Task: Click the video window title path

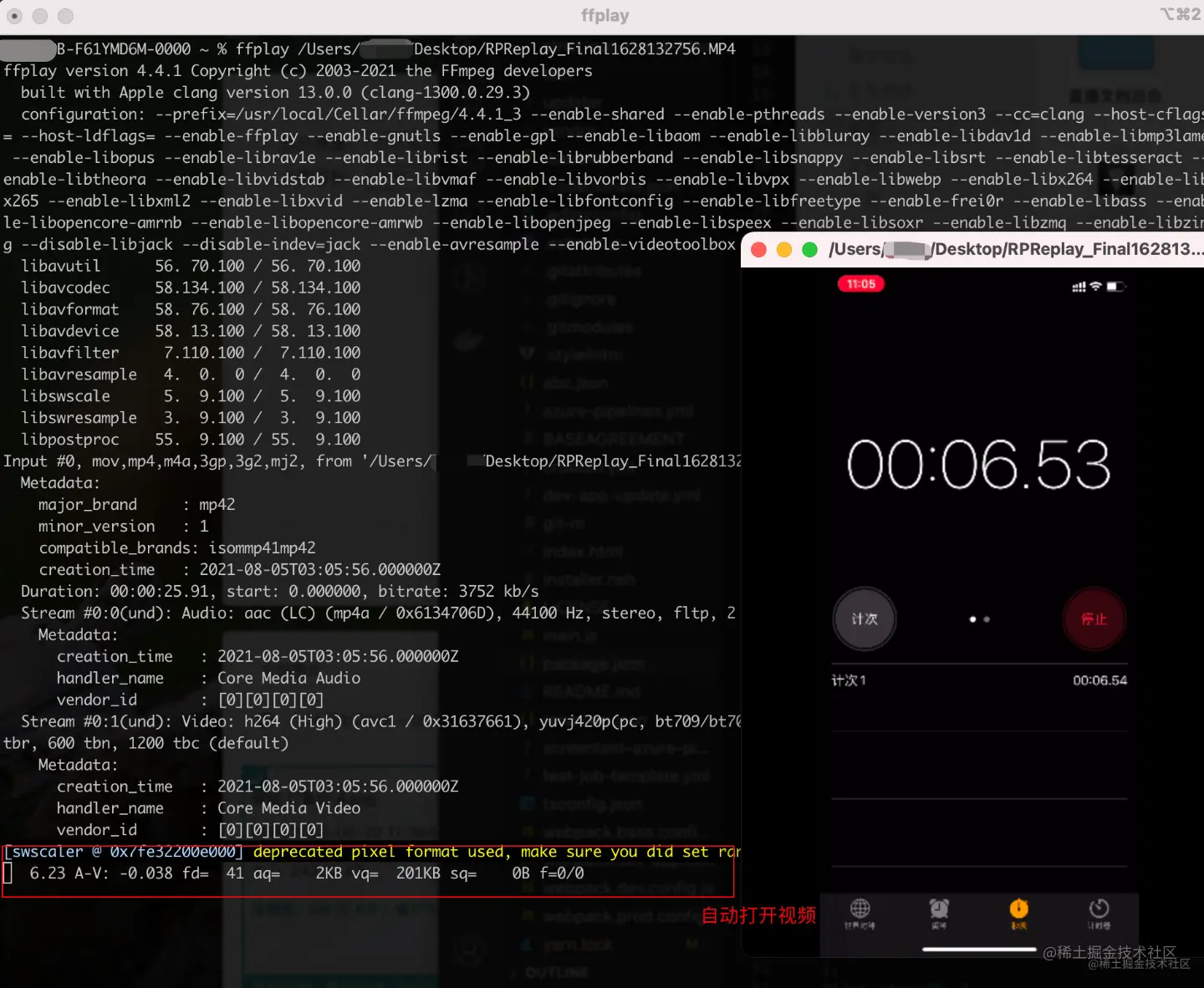Action: point(1016,249)
